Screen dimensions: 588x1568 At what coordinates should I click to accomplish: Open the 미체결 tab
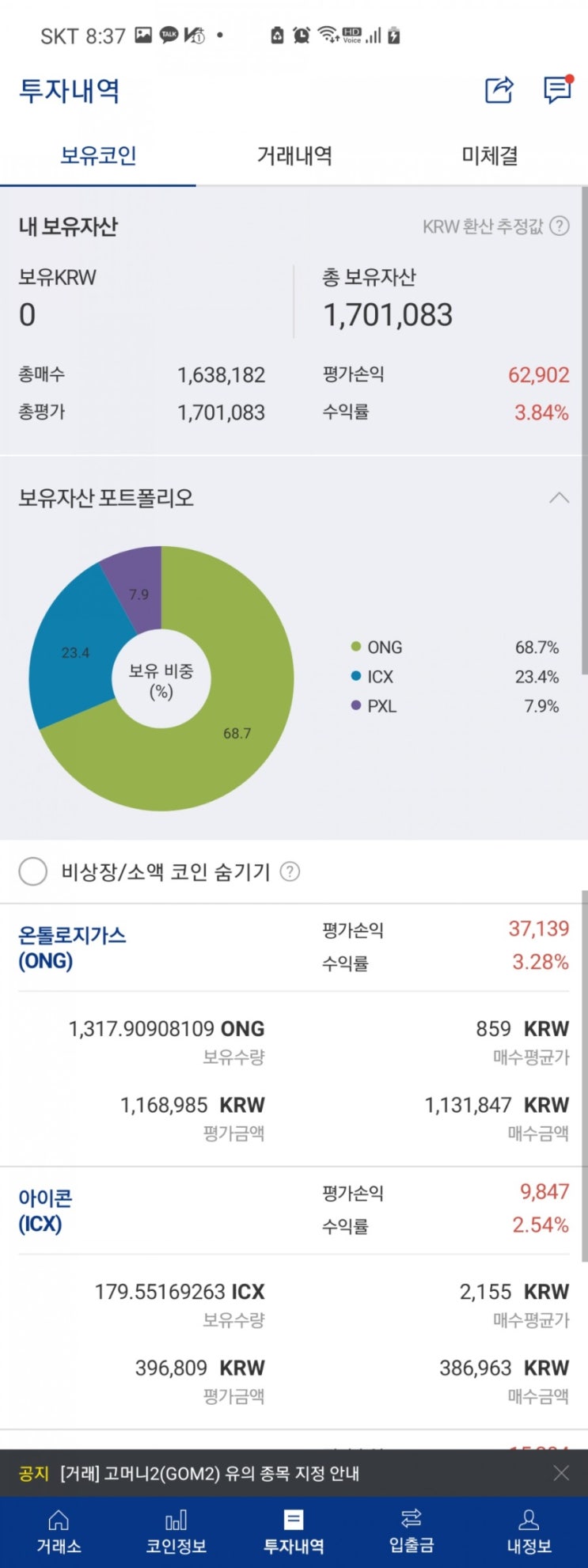(491, 156)
